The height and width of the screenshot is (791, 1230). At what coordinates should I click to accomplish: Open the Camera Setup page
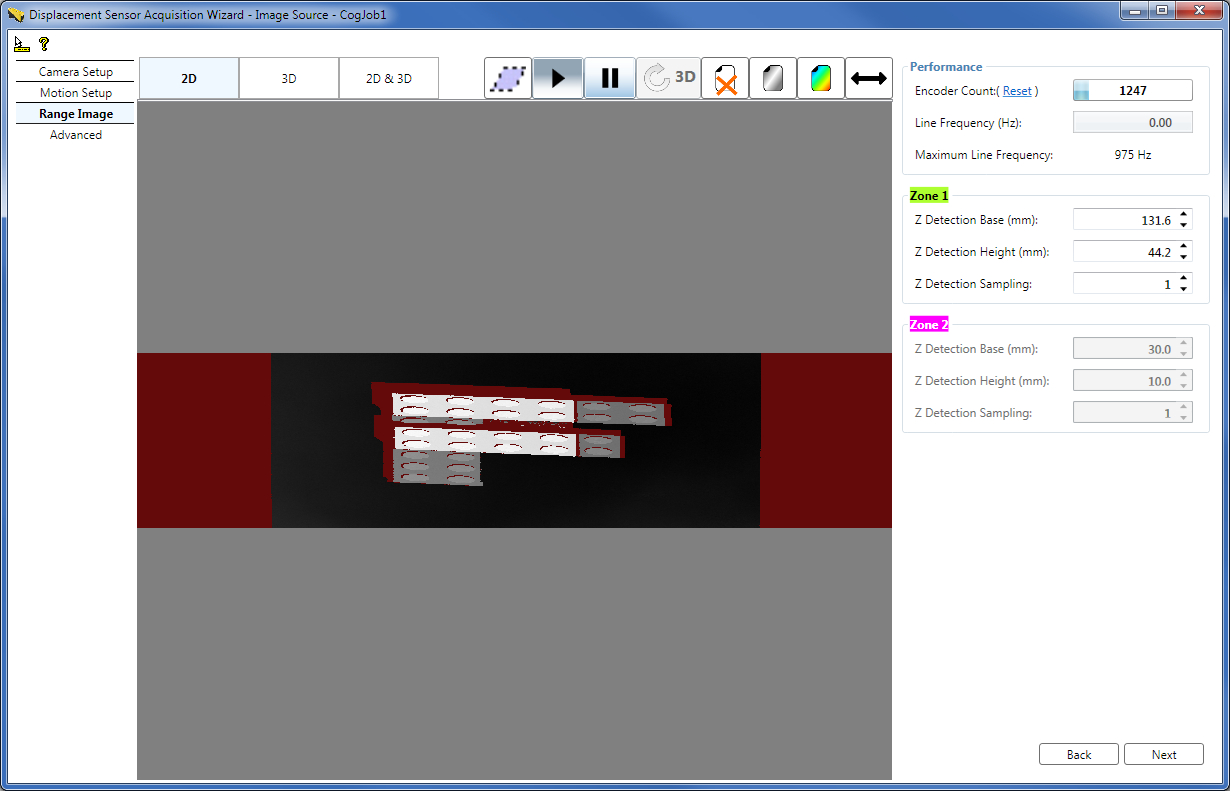click(75, 71)
